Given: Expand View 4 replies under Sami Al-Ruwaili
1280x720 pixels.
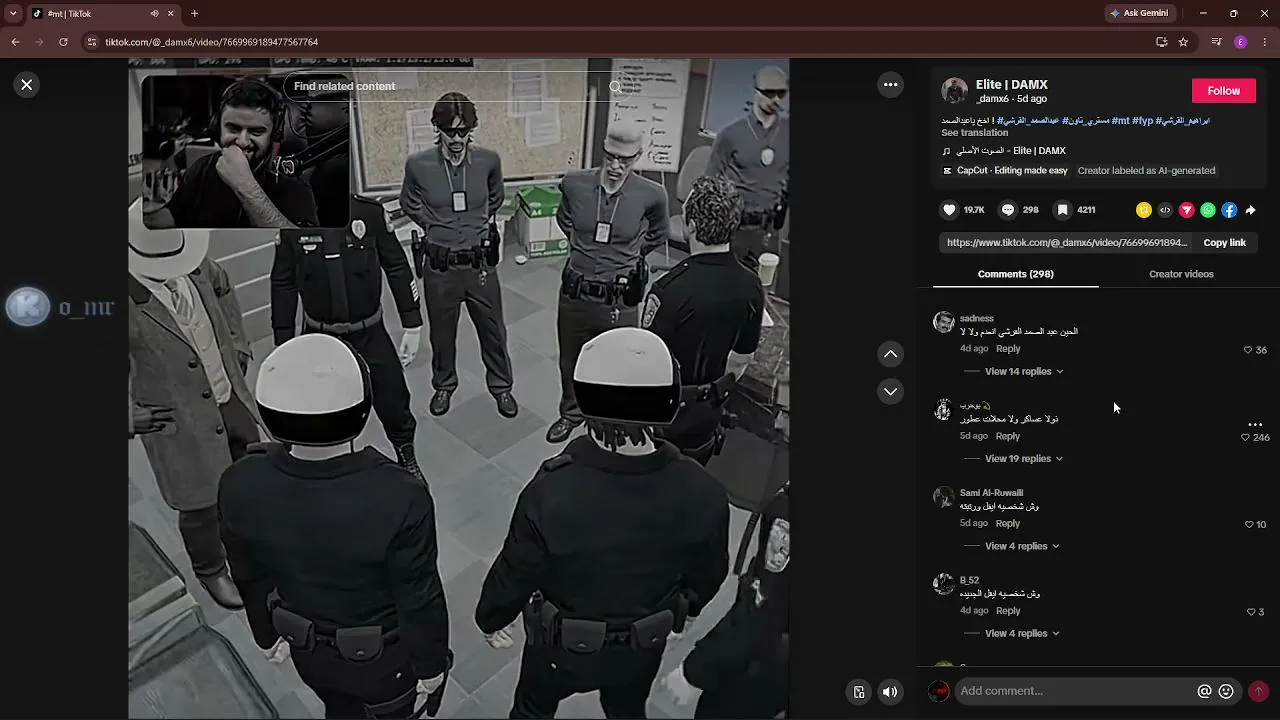Looking at the screenshot, I should coord(1021,547).
